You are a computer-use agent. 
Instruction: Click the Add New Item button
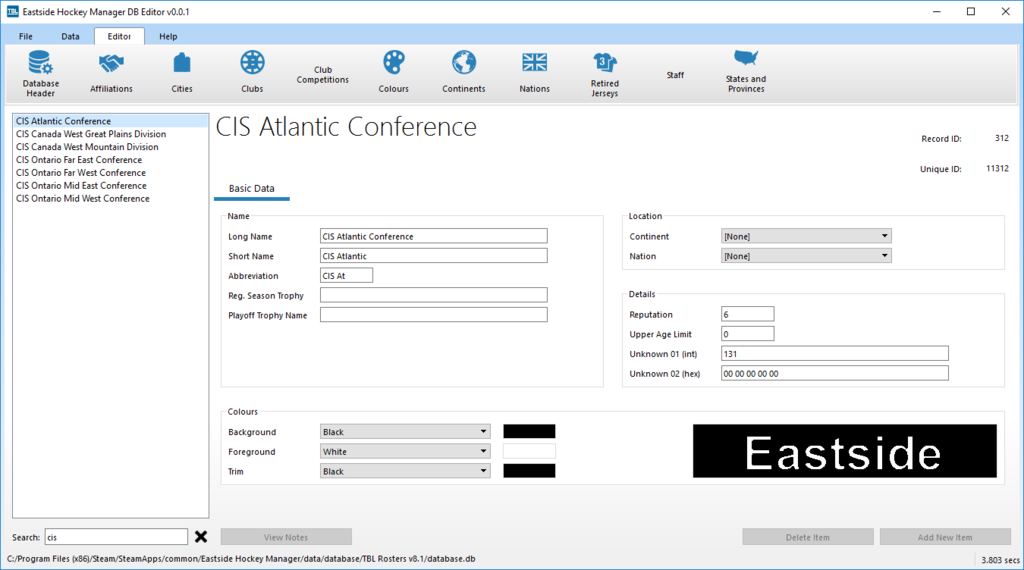tap(945, 537)
